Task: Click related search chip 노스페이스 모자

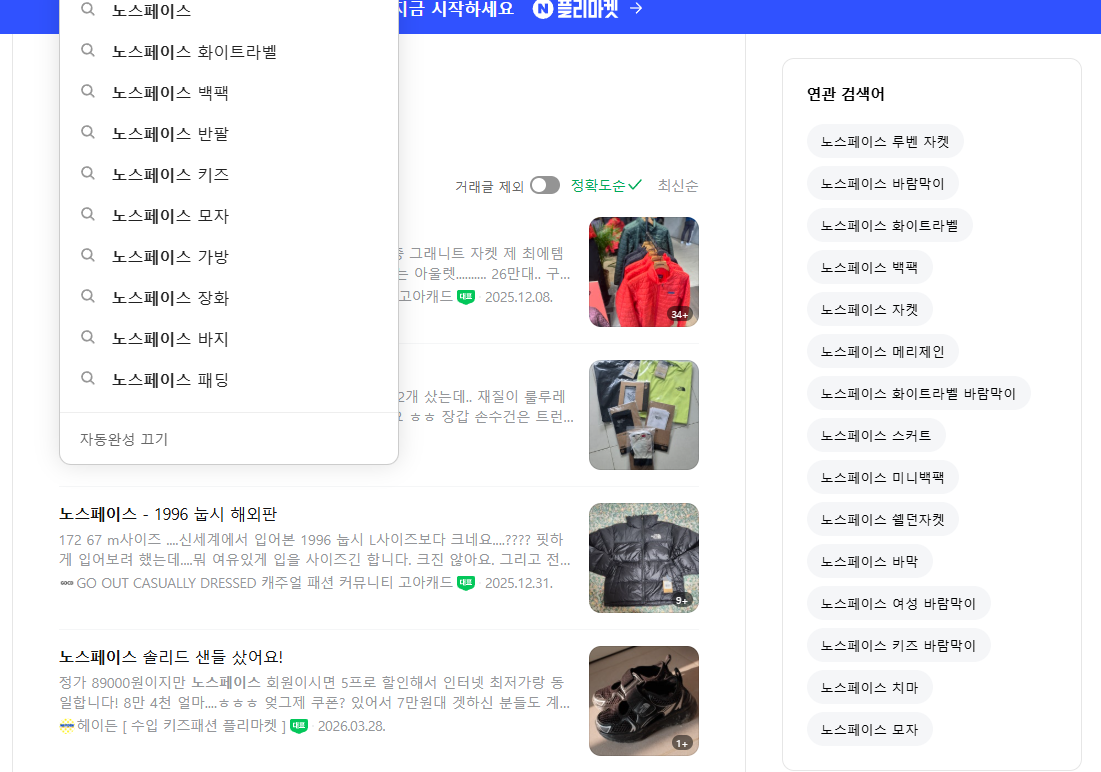Action: click(x=869, y=729)
